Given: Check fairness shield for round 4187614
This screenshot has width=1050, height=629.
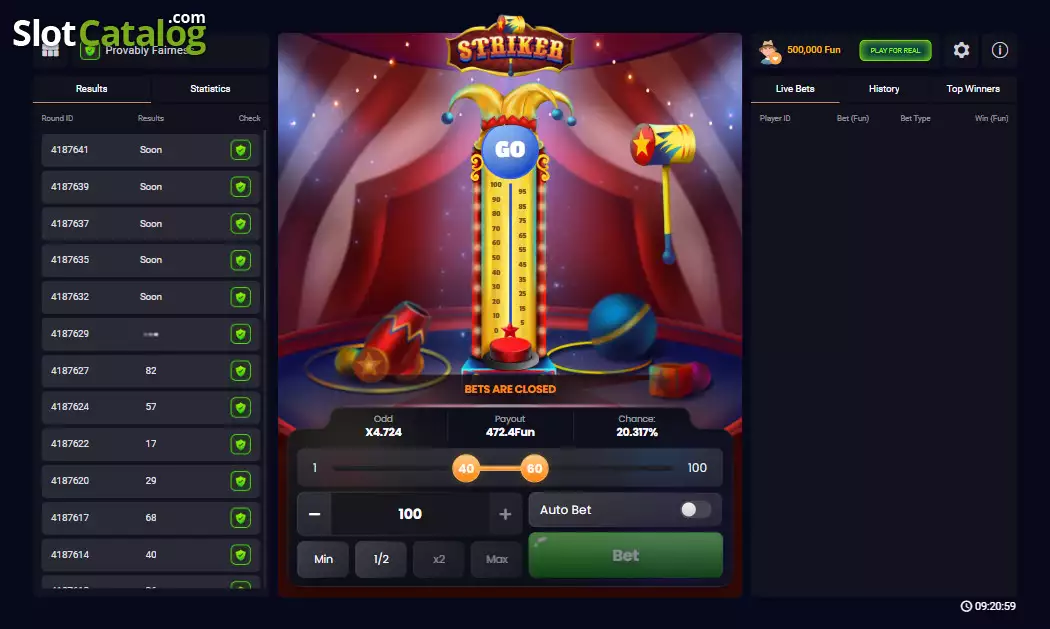Looking at the screenshot, I should coord(240,555).
